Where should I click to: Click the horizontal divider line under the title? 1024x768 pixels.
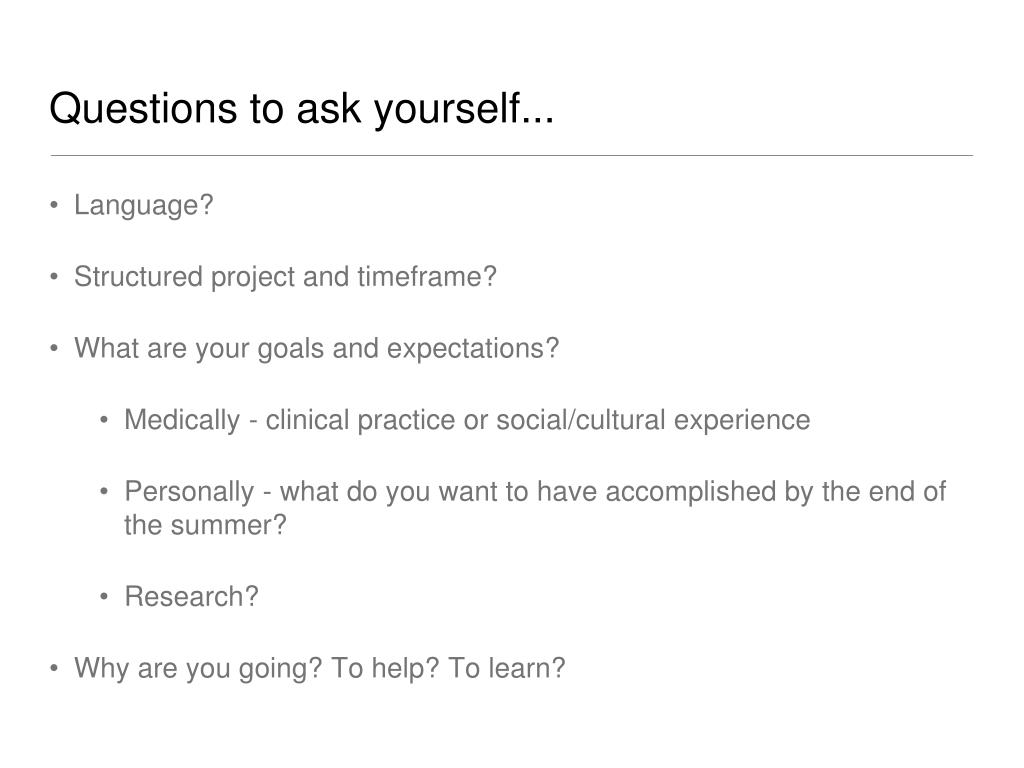click(511, 155)
